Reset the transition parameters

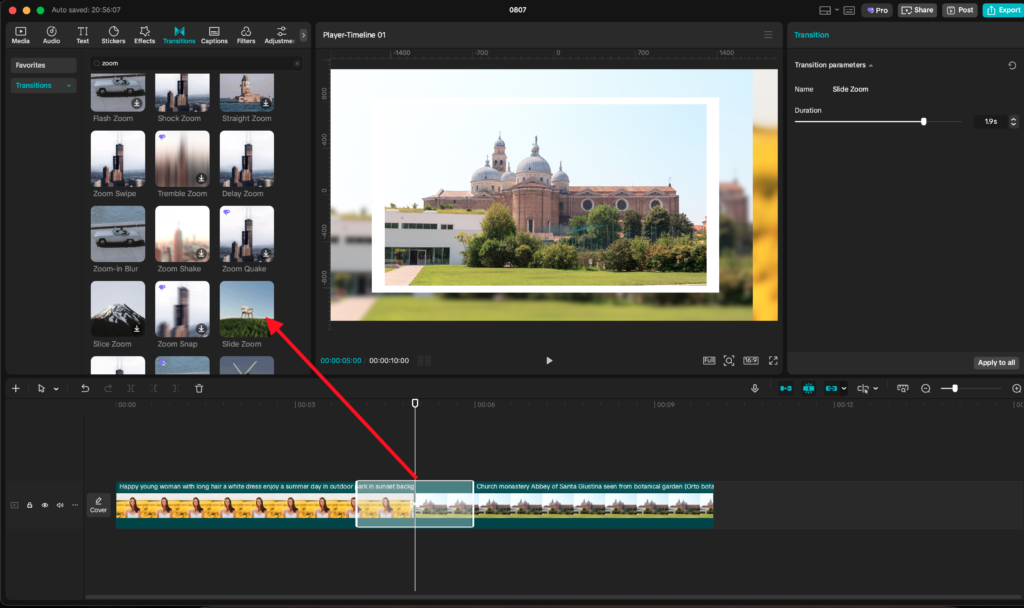[1012, 65]
